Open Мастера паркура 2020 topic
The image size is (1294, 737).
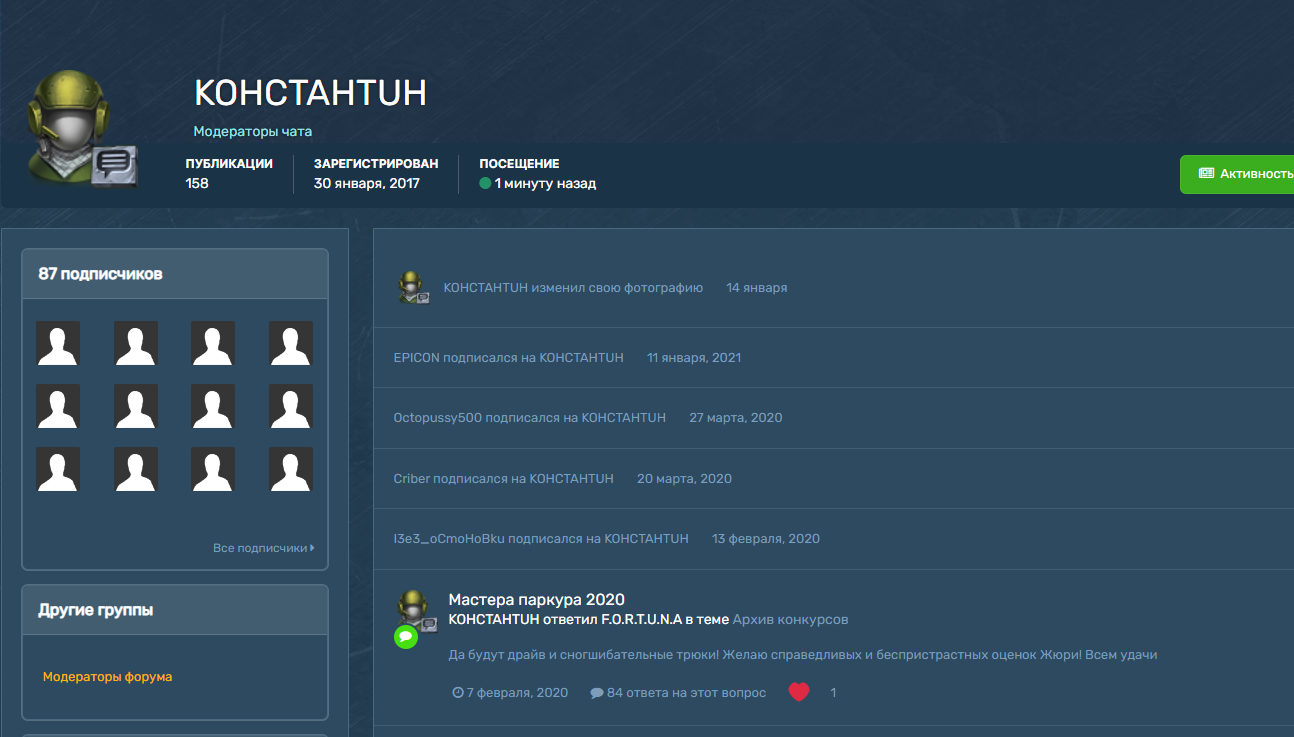tap(536, 600)
